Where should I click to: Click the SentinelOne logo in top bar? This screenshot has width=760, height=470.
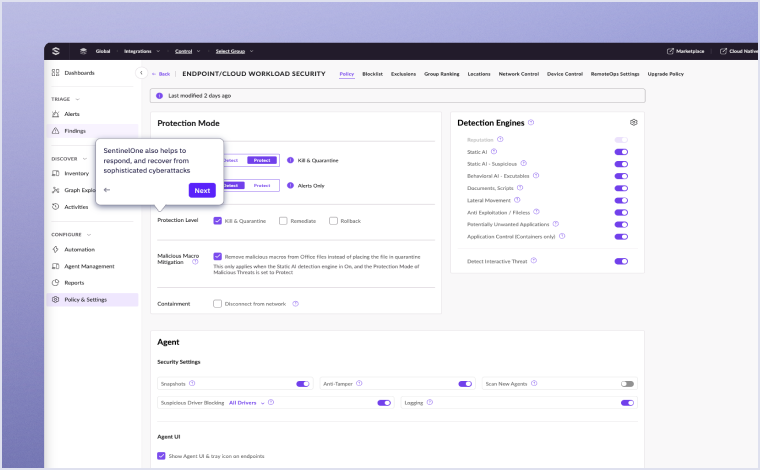tap(56, 51)
